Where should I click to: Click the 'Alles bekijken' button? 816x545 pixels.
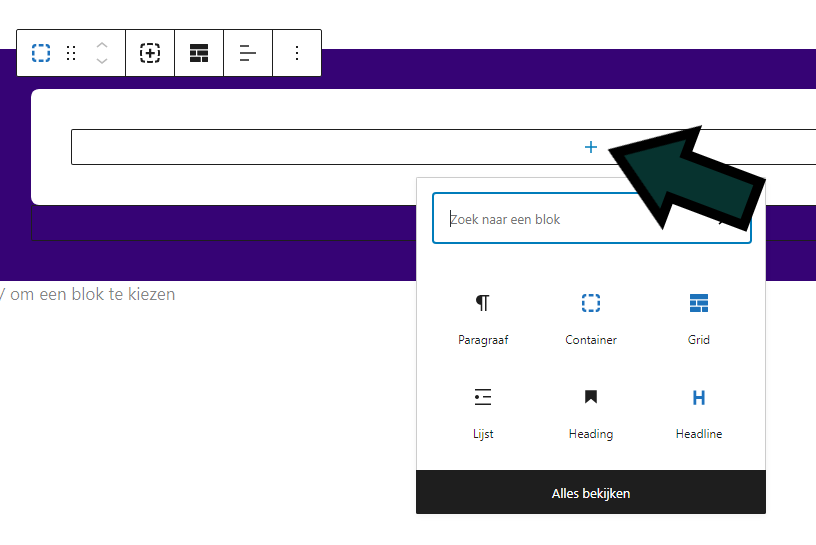click(591, 493)
